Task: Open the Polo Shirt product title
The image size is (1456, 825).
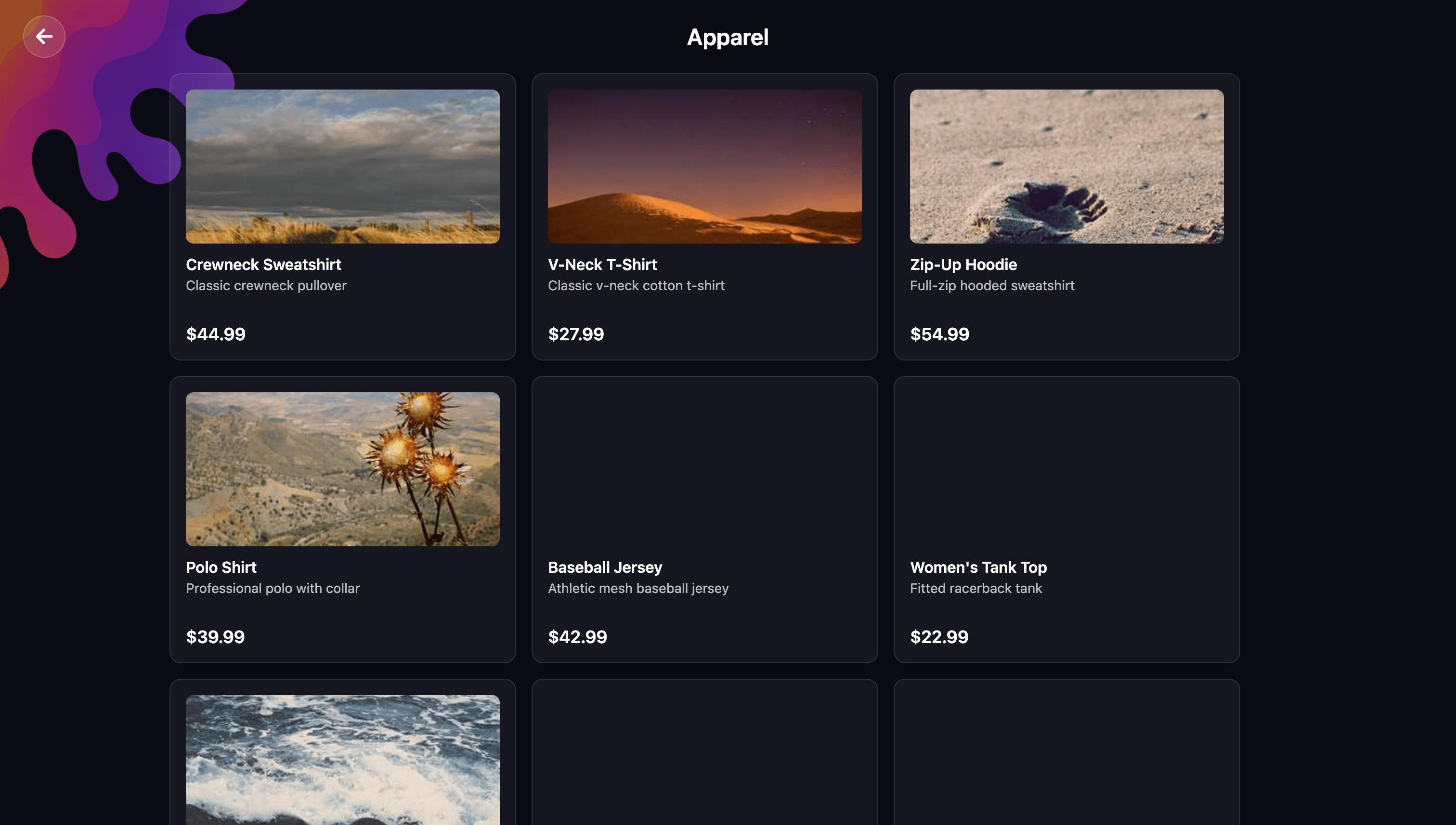Action: [221, 567]
